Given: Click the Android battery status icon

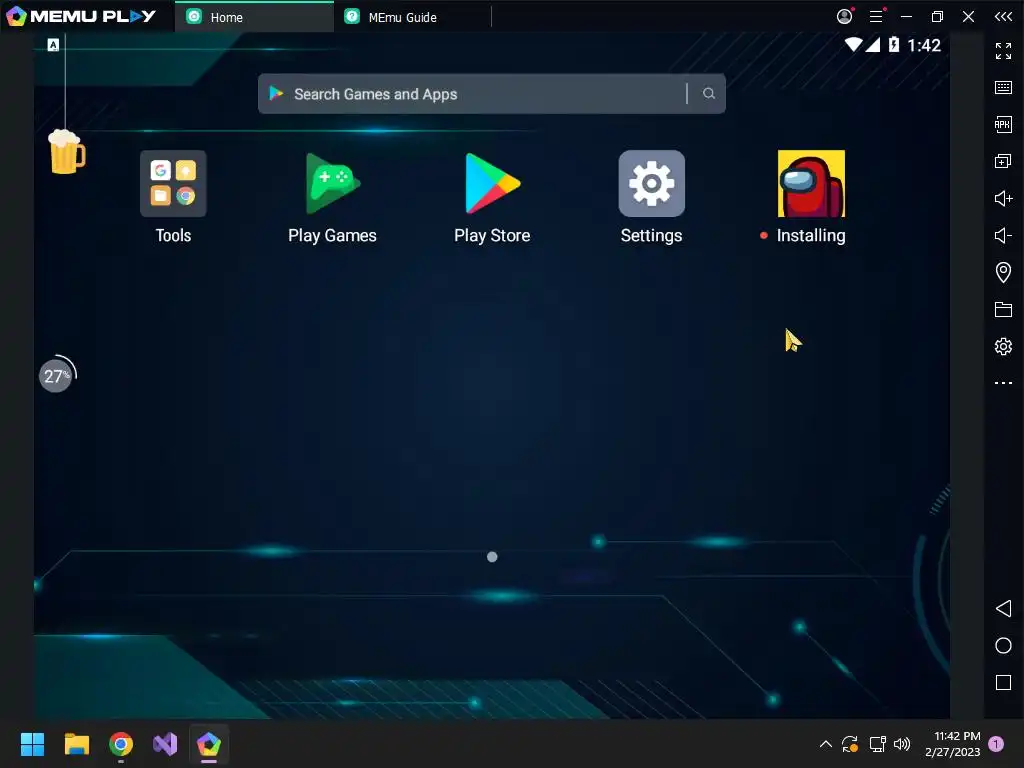Looking at the screenshot, I should pos(894,44).
